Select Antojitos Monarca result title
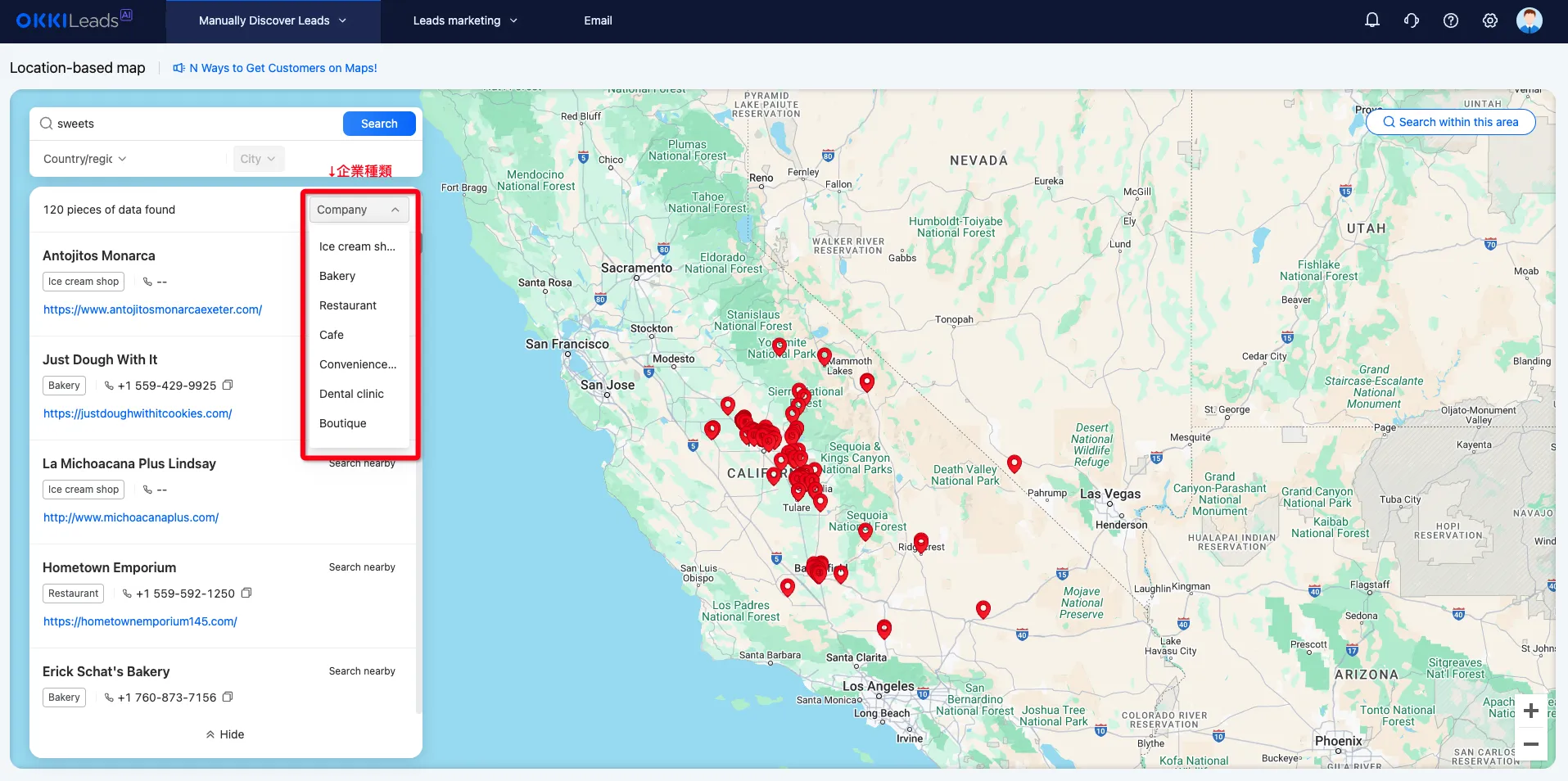 [x=99, y=255]
